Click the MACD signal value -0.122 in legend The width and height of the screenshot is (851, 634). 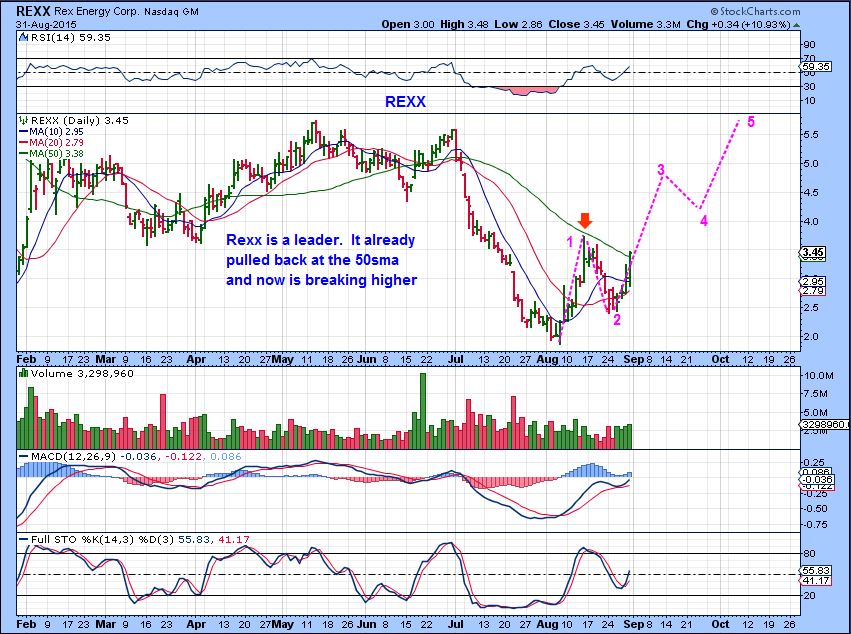pos(183,457)
